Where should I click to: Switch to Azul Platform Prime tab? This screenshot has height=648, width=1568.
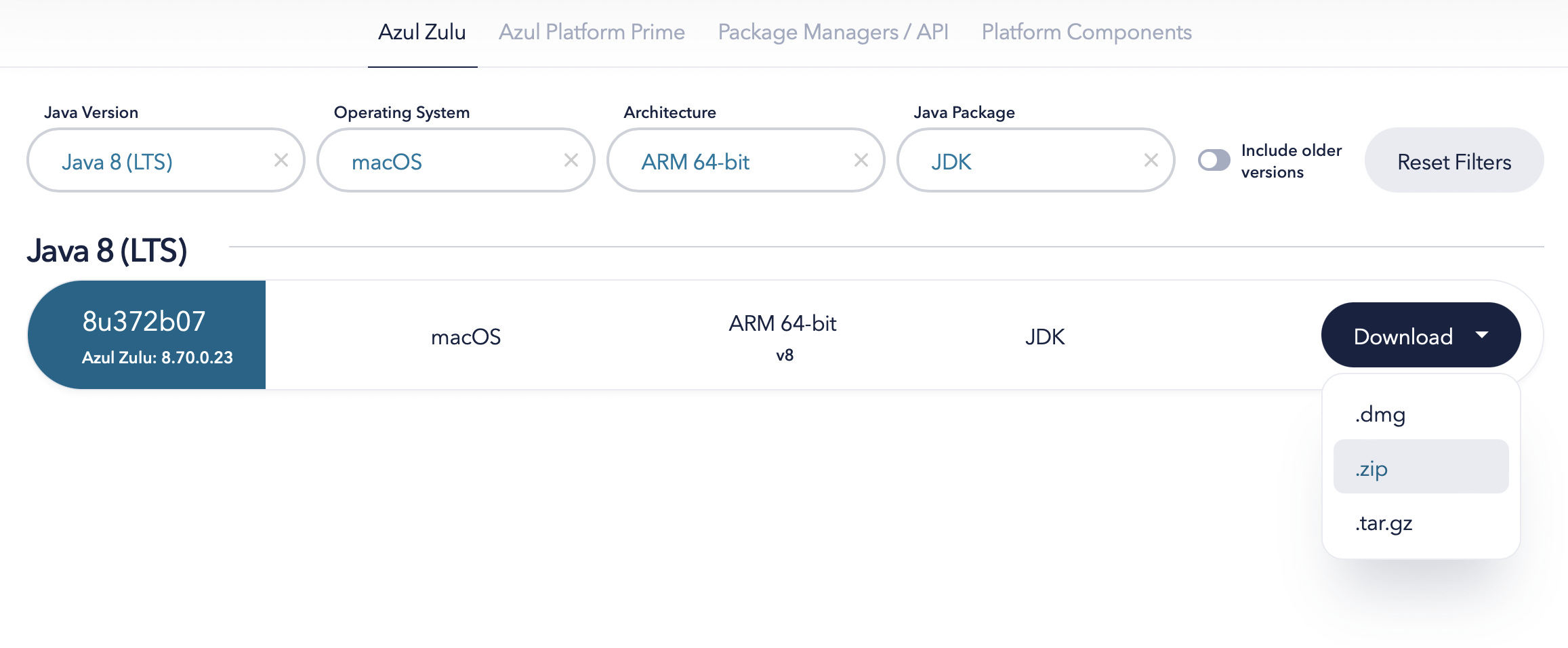tap(592, 32)
